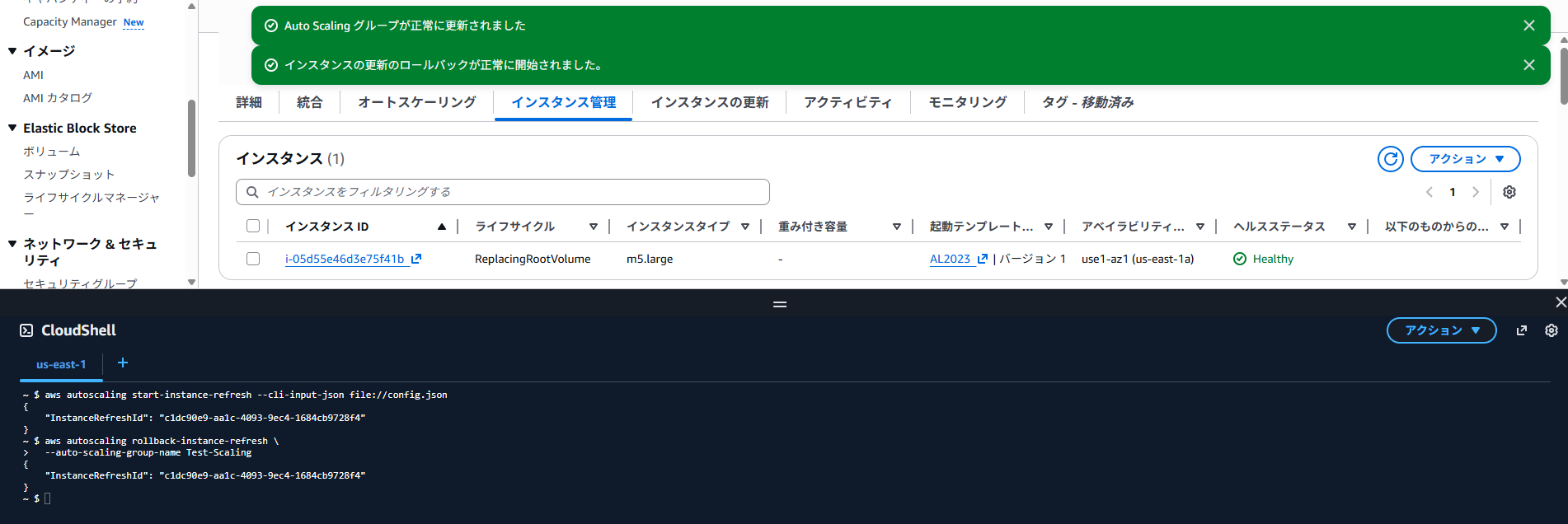Open CloudShell settings gear

pyautogui.click(x=1551, y=330)
